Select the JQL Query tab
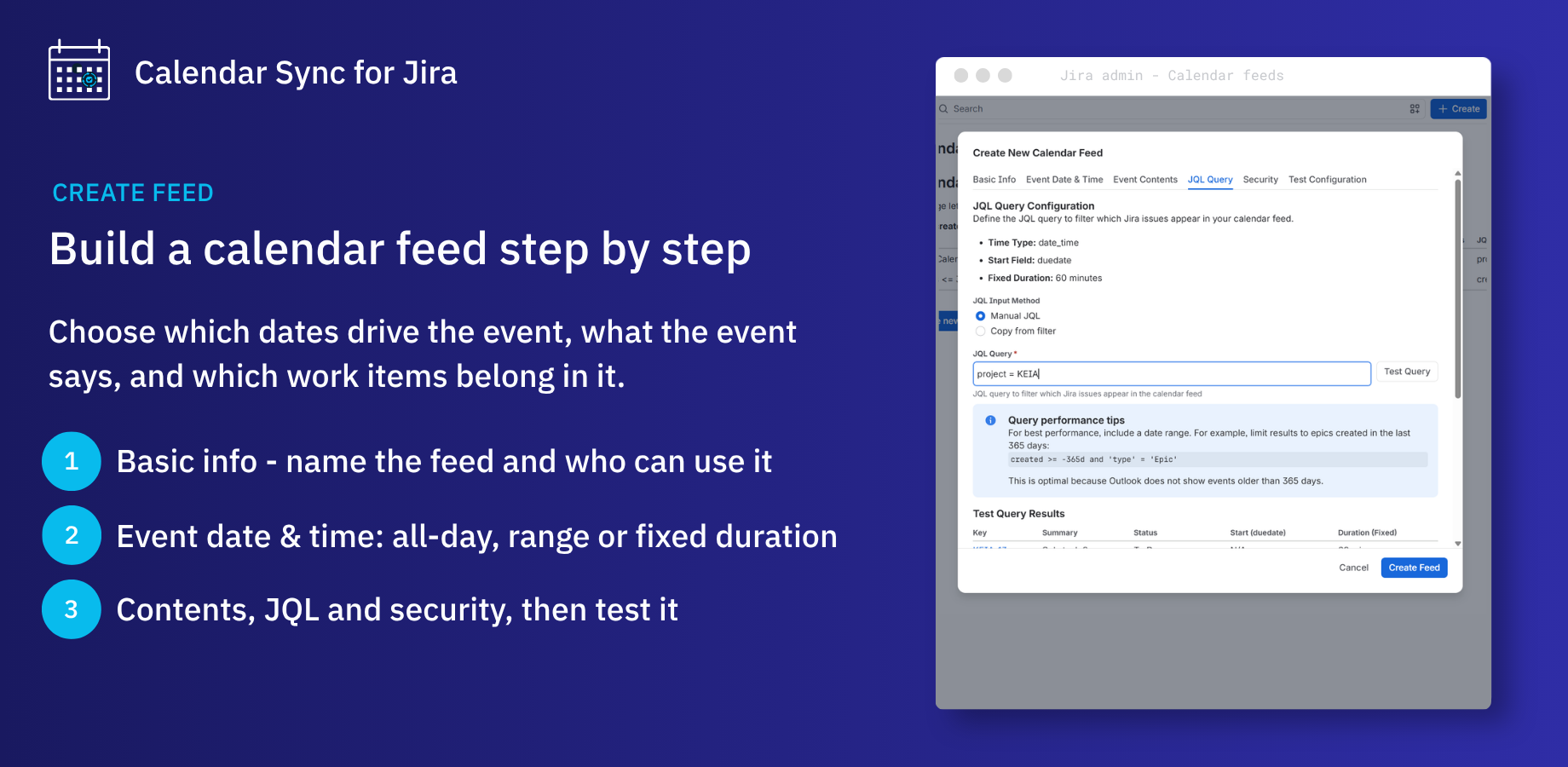 [1210, 180]
